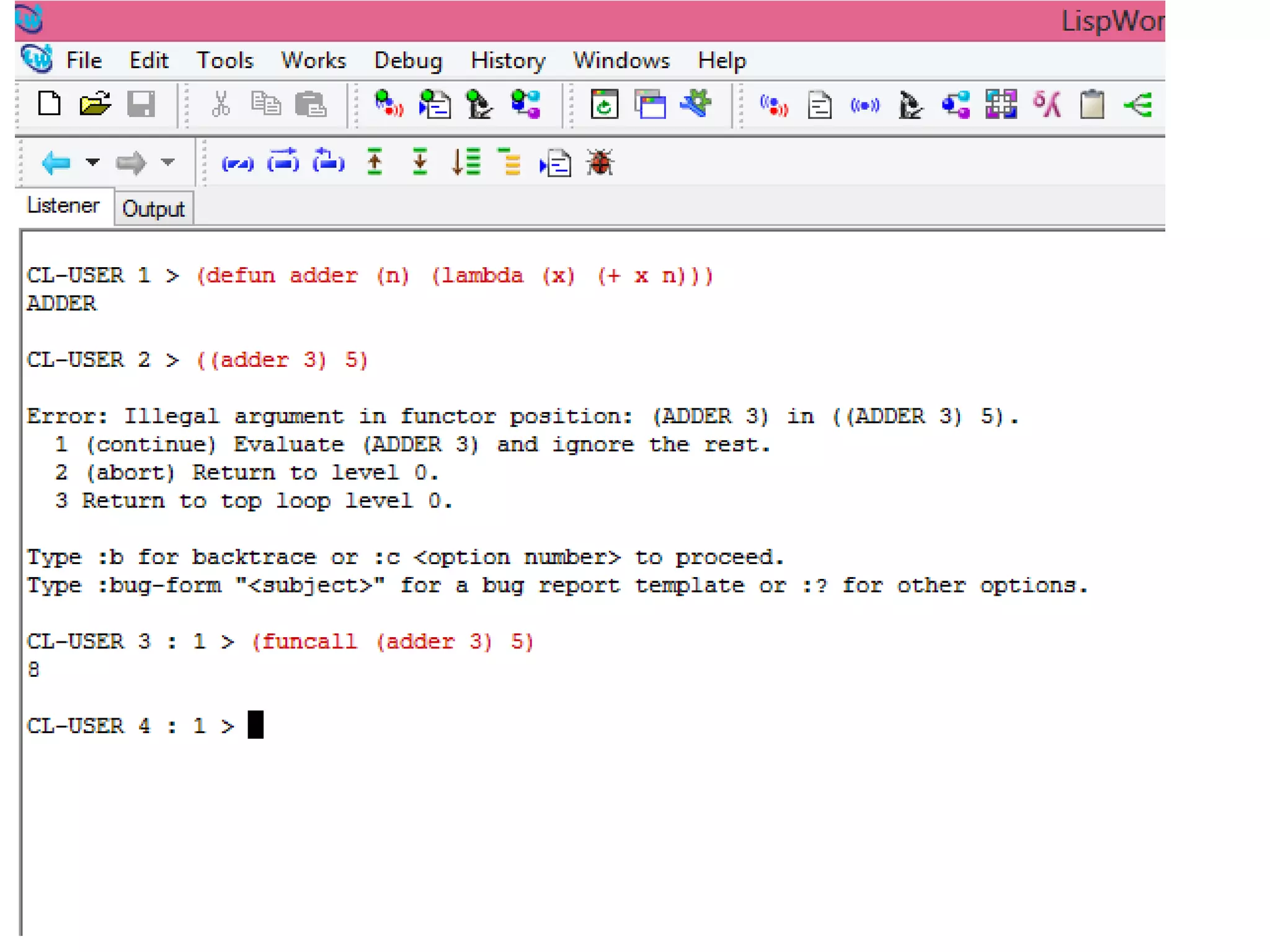Click the orange stack lines icon
The width and height of the screenshot is (1270, 952).
(510, 162)
